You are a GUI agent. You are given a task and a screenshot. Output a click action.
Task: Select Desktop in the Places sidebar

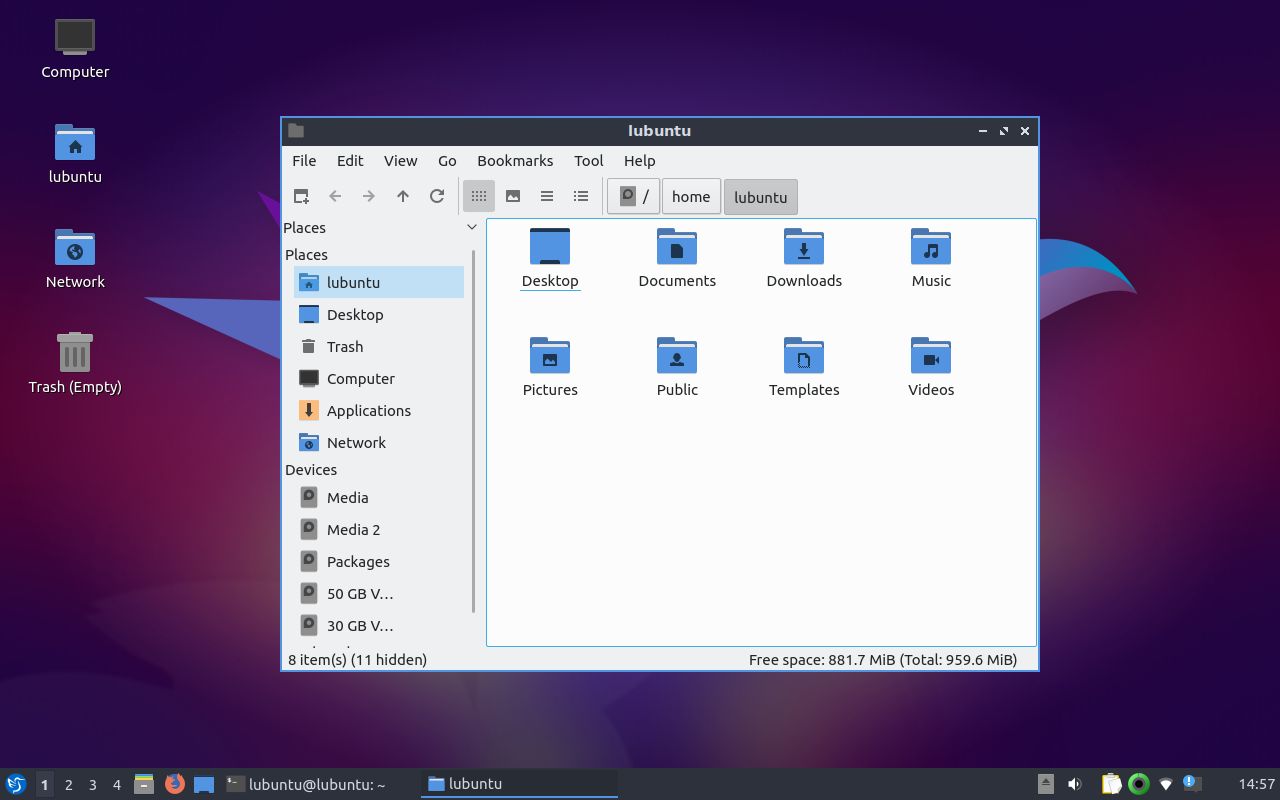(379, 314)
